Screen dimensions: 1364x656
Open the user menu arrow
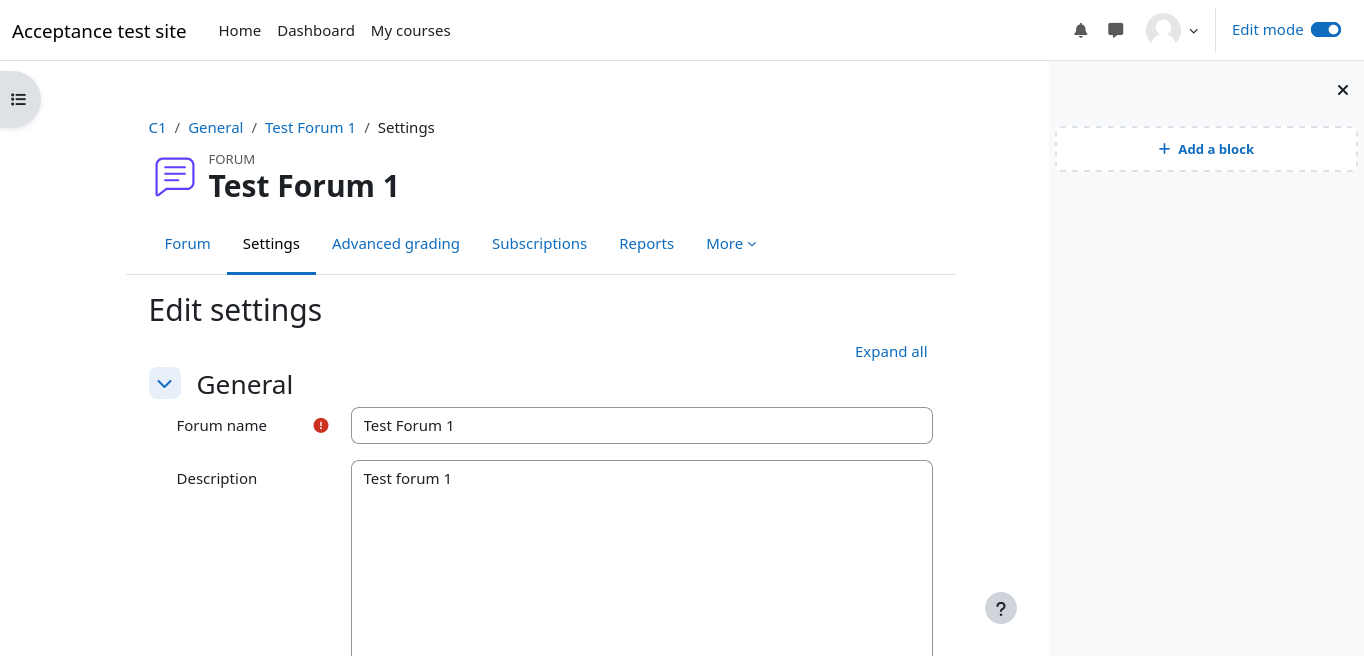(1194, 31)
